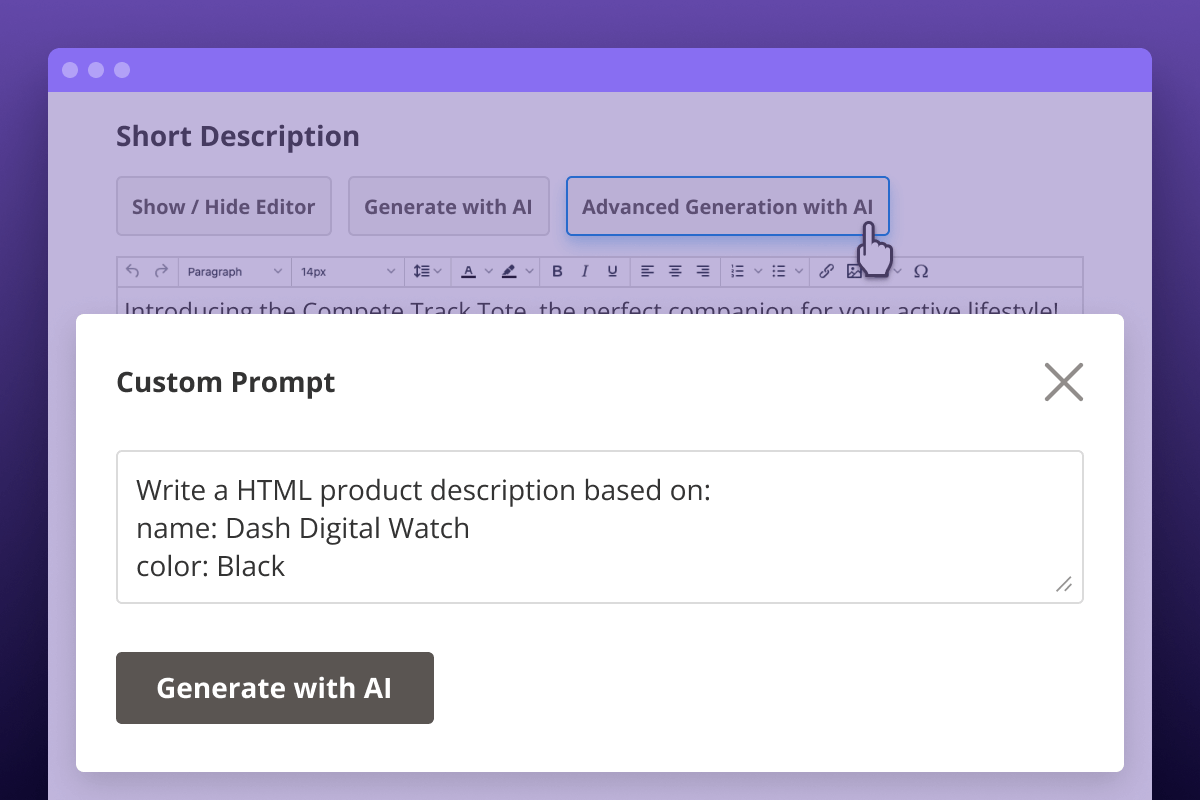The height and width of the screenshot is (800, 1200).
Task: Toggle bold formatting
Action: pyautogui.click(x=557, y=271)
